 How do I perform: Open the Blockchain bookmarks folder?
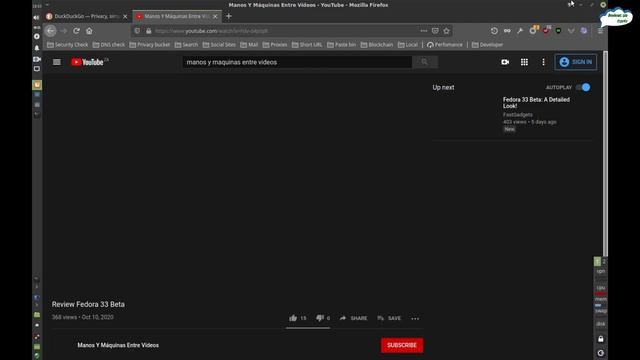click(x=377, y=45)
